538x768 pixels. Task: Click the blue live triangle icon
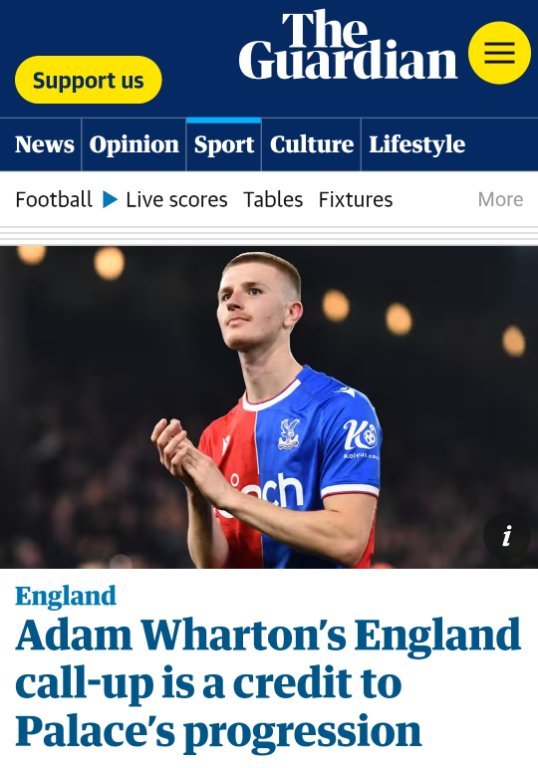110,199
